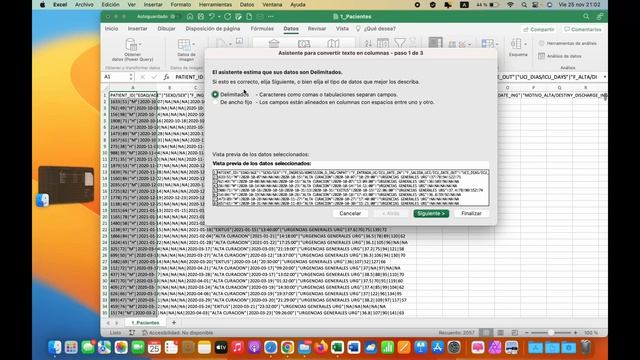Viewport: 640px width, 360px height.
Task: Click Obtener datos (Power Query) icon
Action: pos(131,44)
